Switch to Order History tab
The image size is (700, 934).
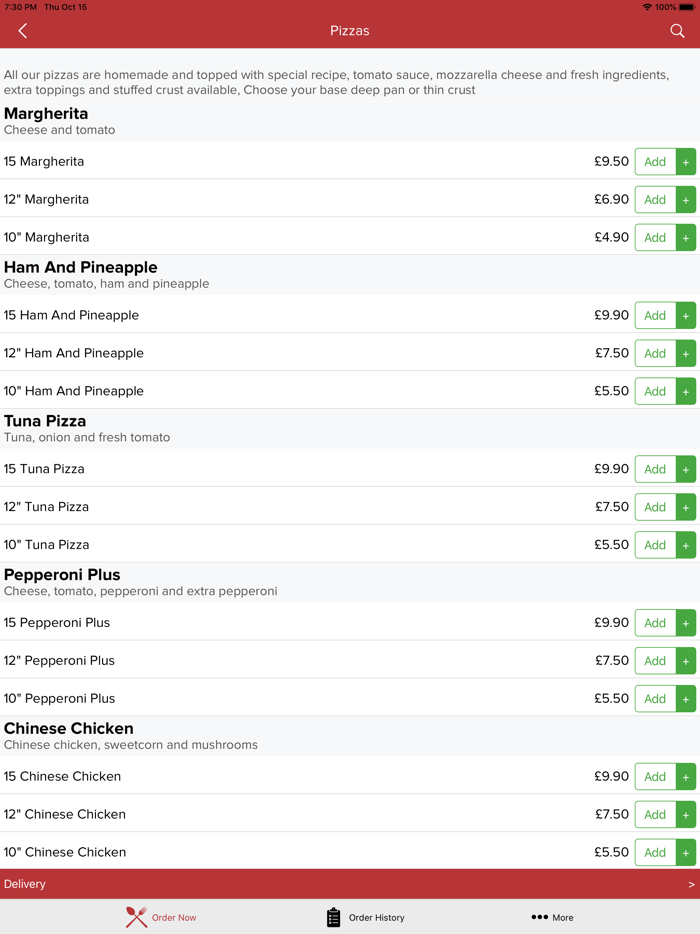376,917
